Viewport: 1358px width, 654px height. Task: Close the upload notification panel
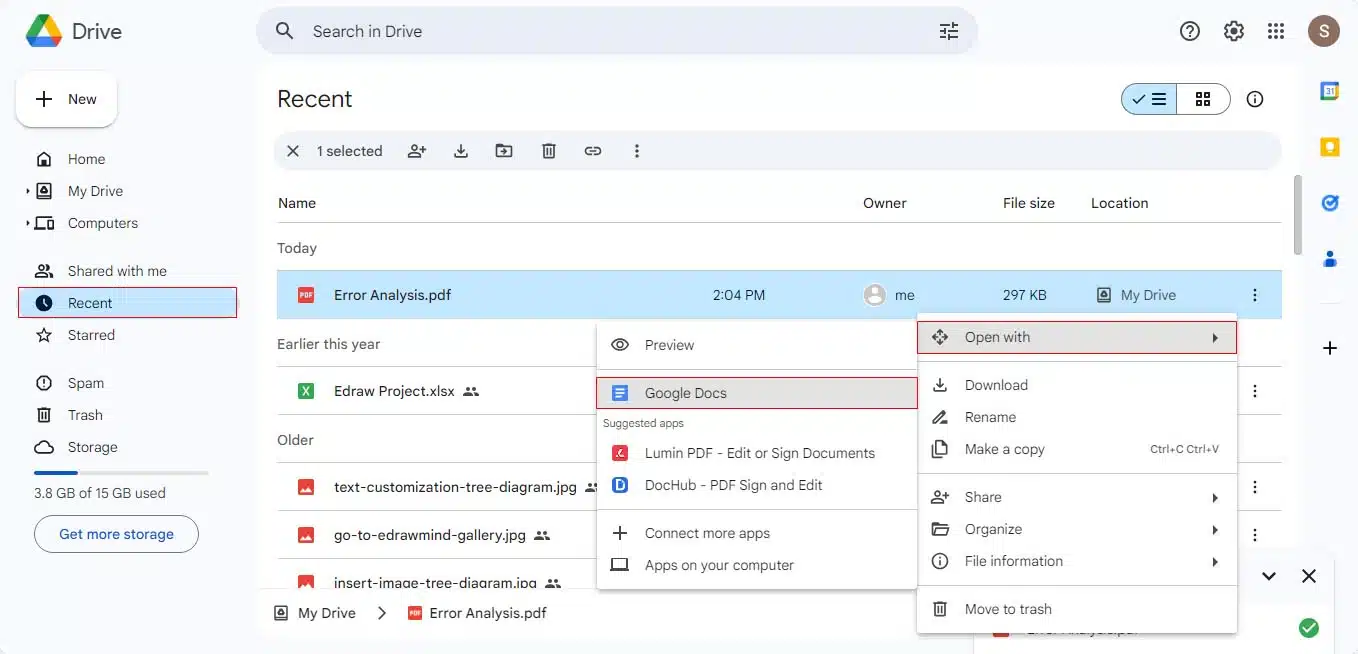tap(1309, 576)
